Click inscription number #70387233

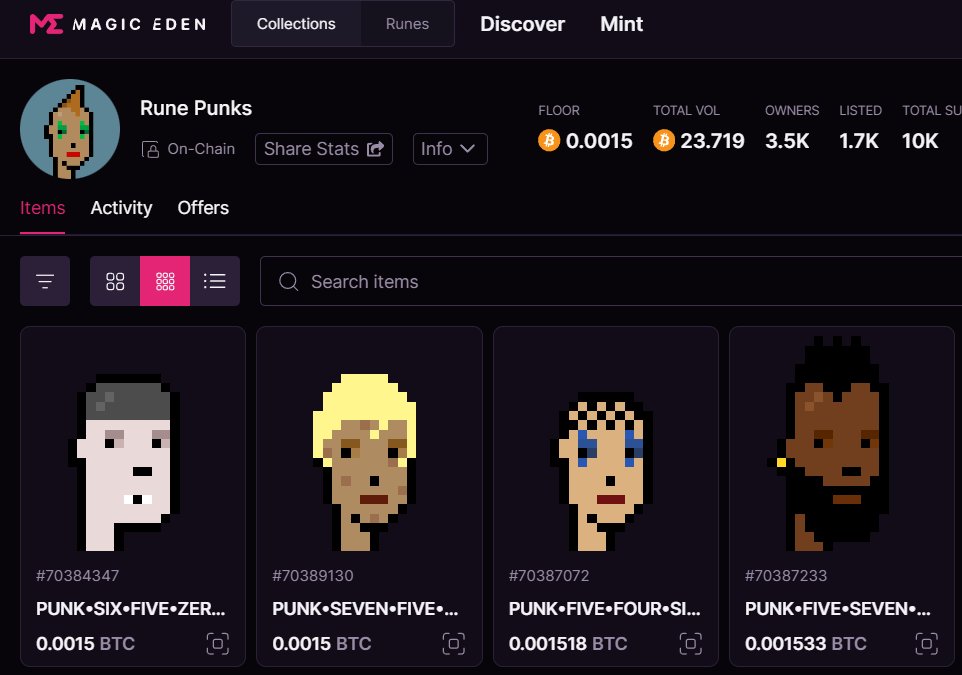pyautogui.click(x=786, y=576)
